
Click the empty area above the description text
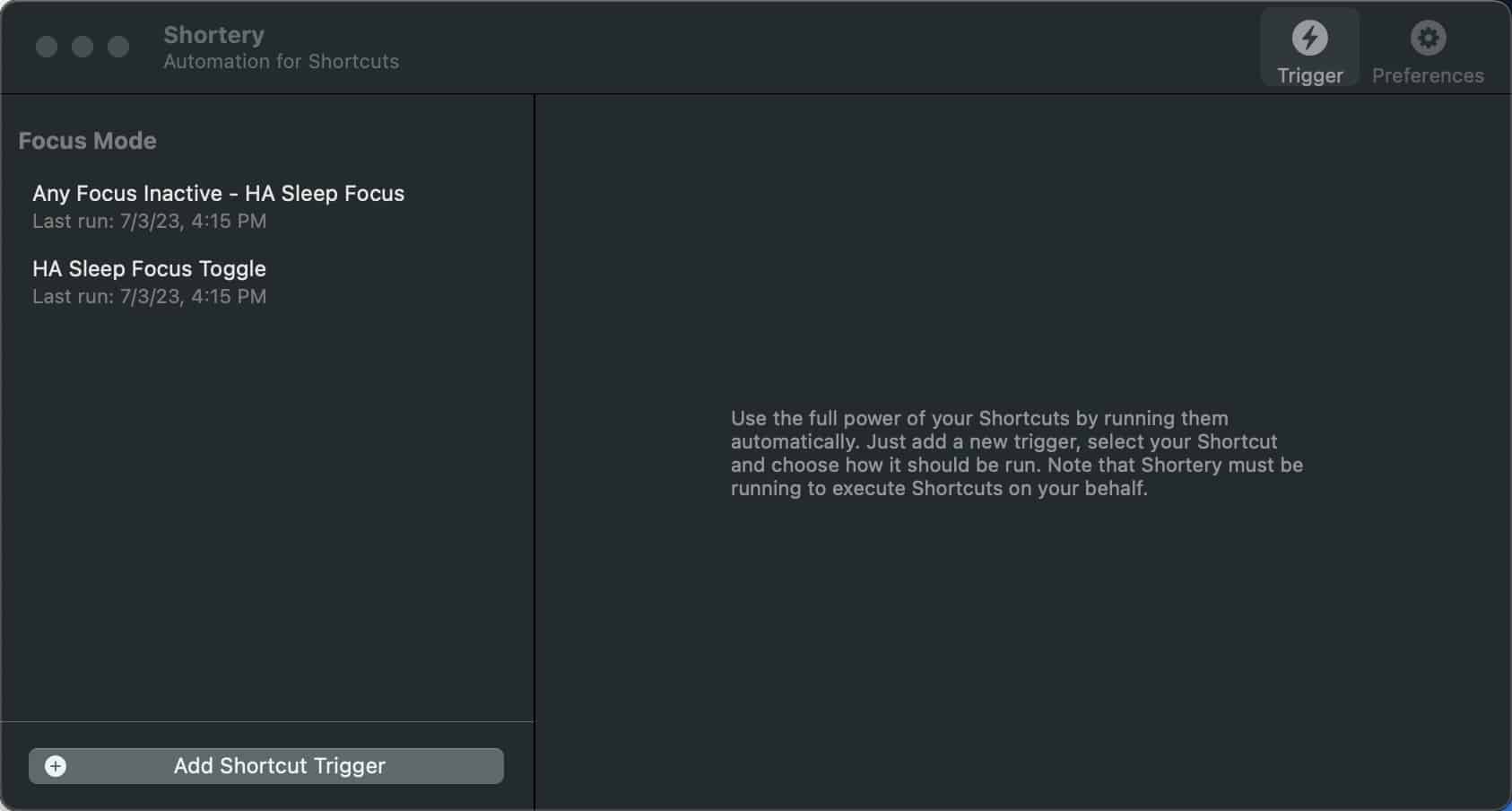coord(1022,251)
